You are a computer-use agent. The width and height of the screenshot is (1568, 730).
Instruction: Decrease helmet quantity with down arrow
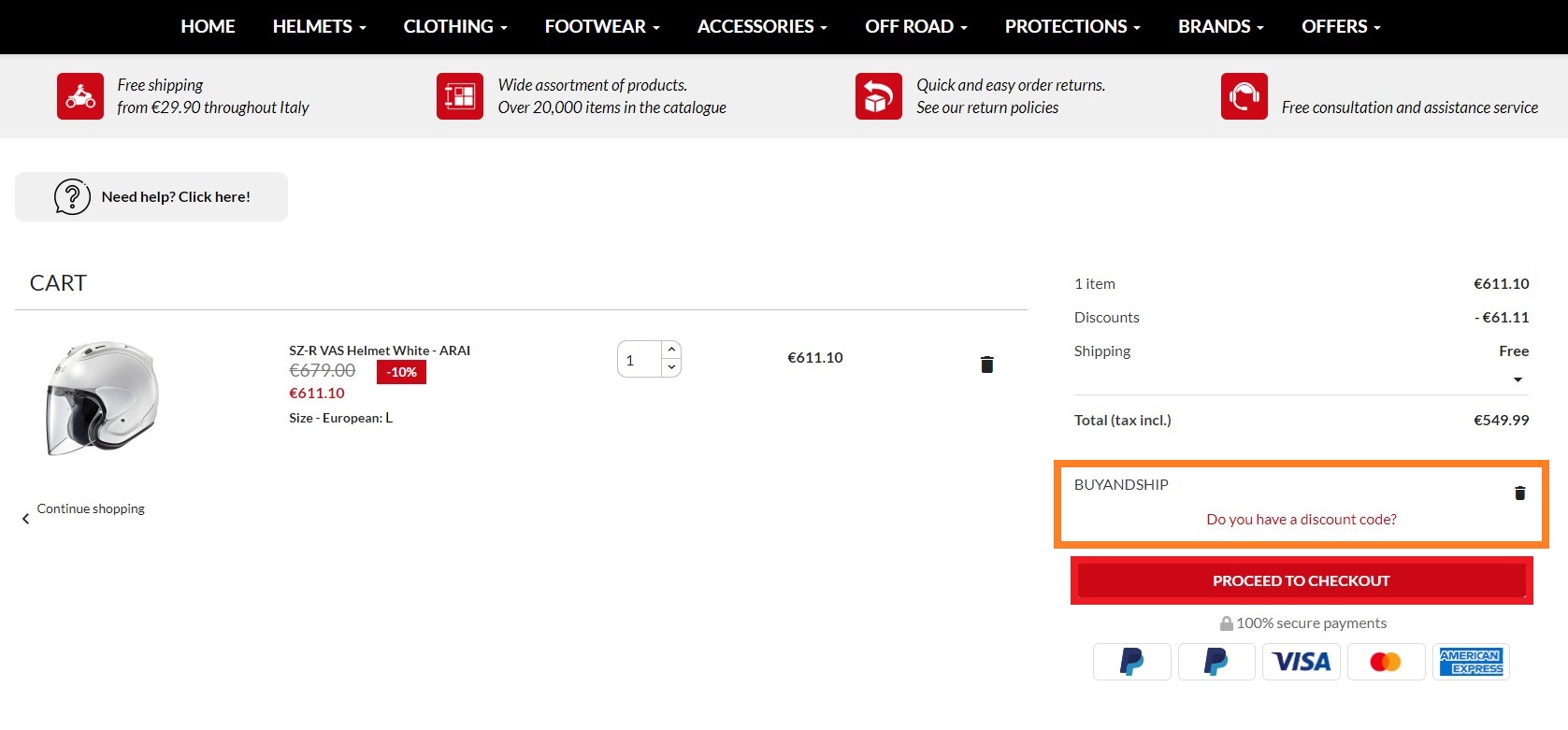671,367
